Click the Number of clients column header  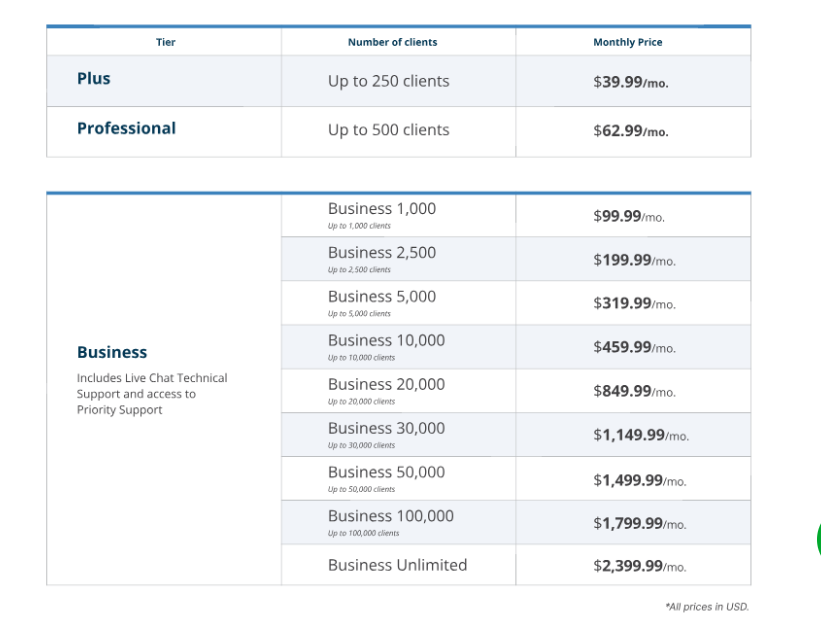click(x=393, y=42)
